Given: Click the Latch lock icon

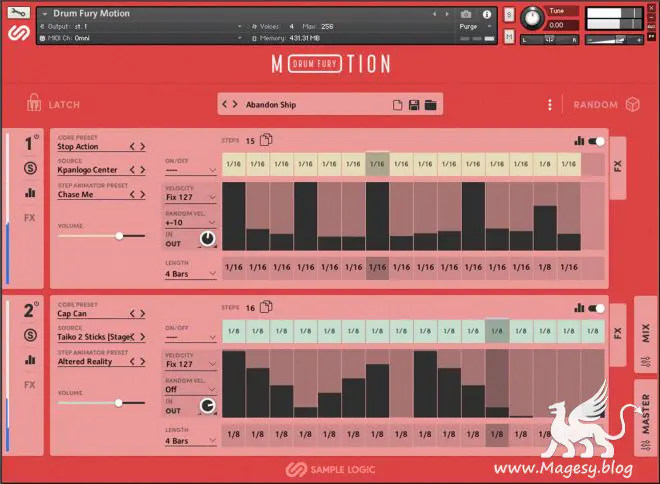Looking at the screenshot, I should (x=34, y=103).
